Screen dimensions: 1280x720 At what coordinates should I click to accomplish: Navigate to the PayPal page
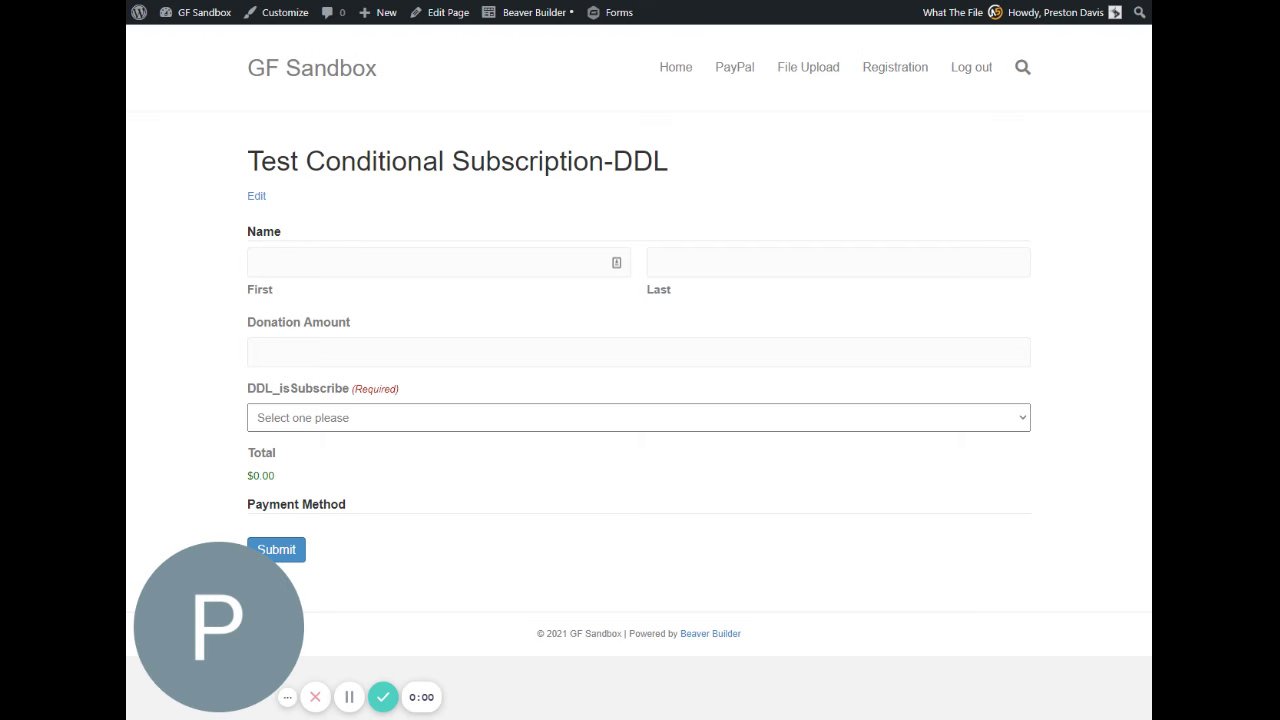(735, 67)
